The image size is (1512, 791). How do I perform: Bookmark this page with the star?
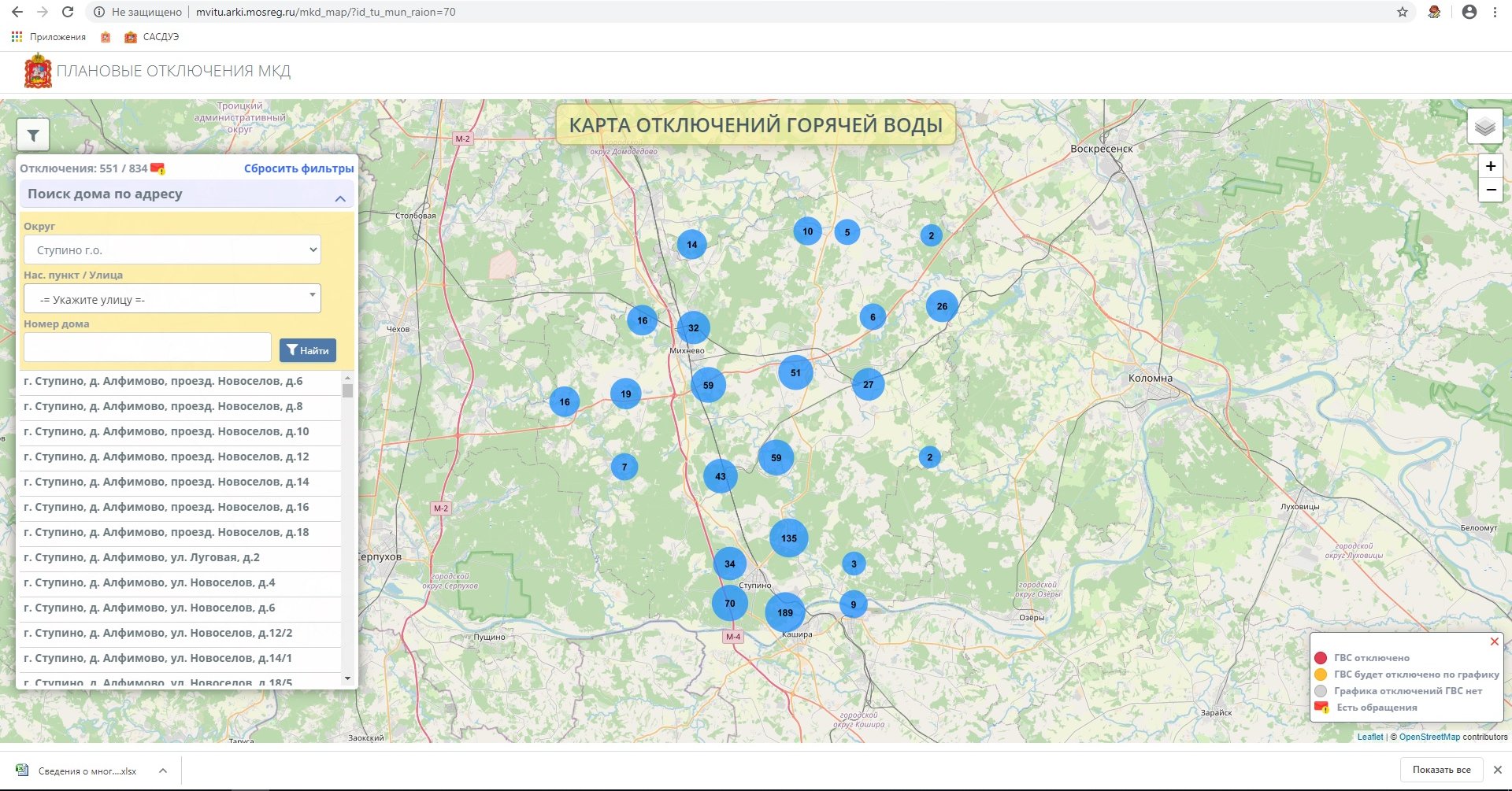pos(1402,12)
